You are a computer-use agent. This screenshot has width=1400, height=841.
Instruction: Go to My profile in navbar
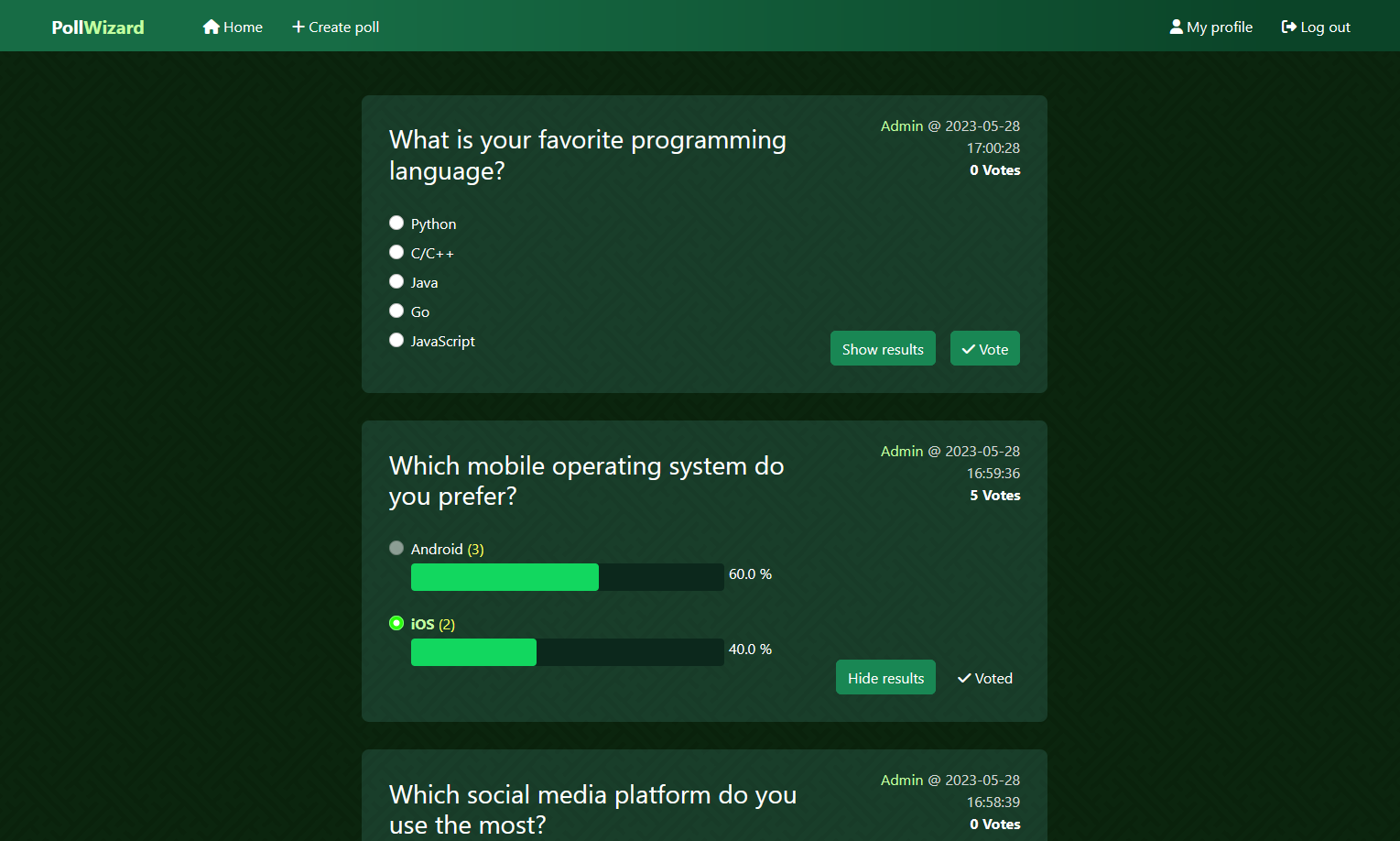point(1211,27)
